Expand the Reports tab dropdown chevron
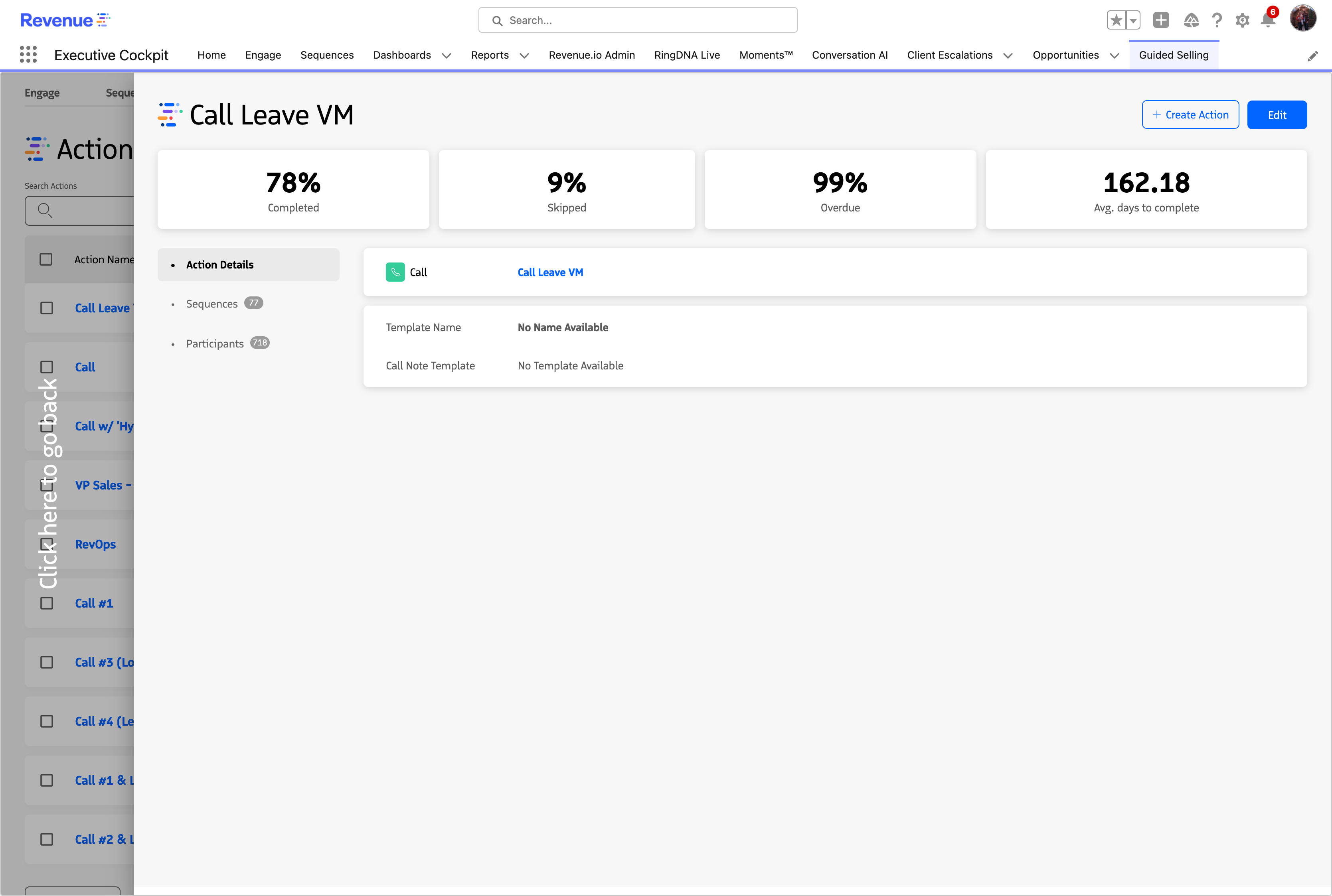The image size is (1332, 896). (524, 55)
